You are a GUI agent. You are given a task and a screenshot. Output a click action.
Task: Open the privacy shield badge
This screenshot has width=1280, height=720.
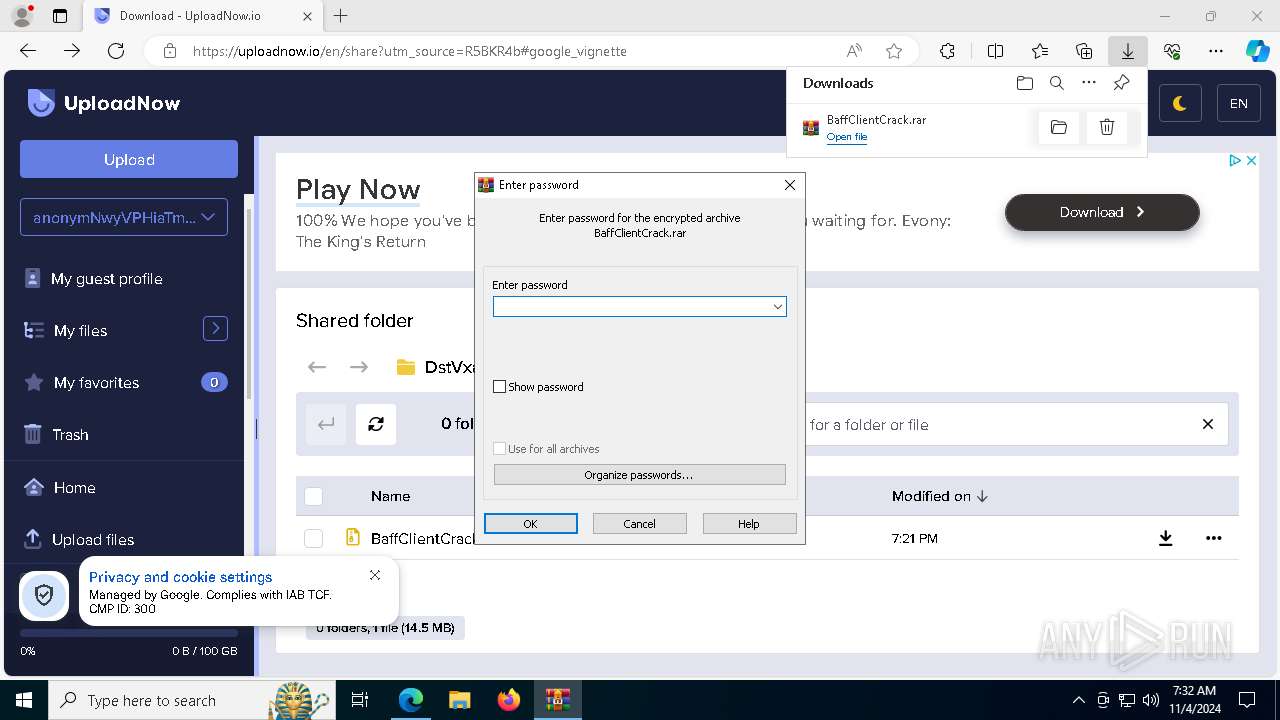point(44,596)
